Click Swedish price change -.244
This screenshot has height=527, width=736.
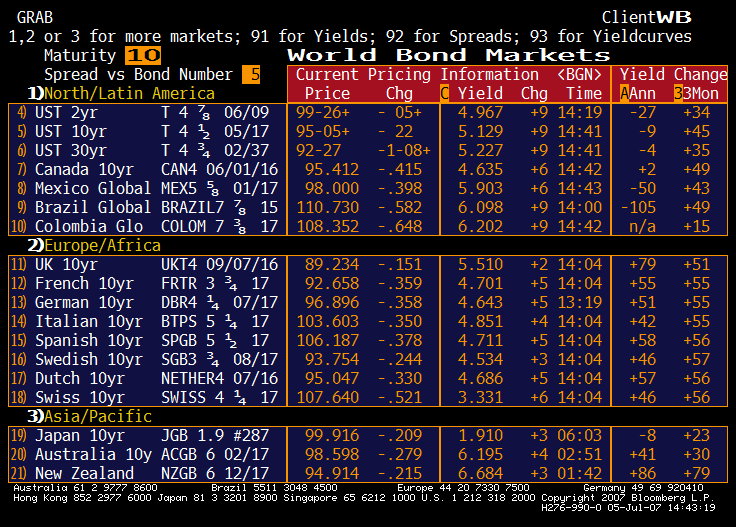pos(400,359)
